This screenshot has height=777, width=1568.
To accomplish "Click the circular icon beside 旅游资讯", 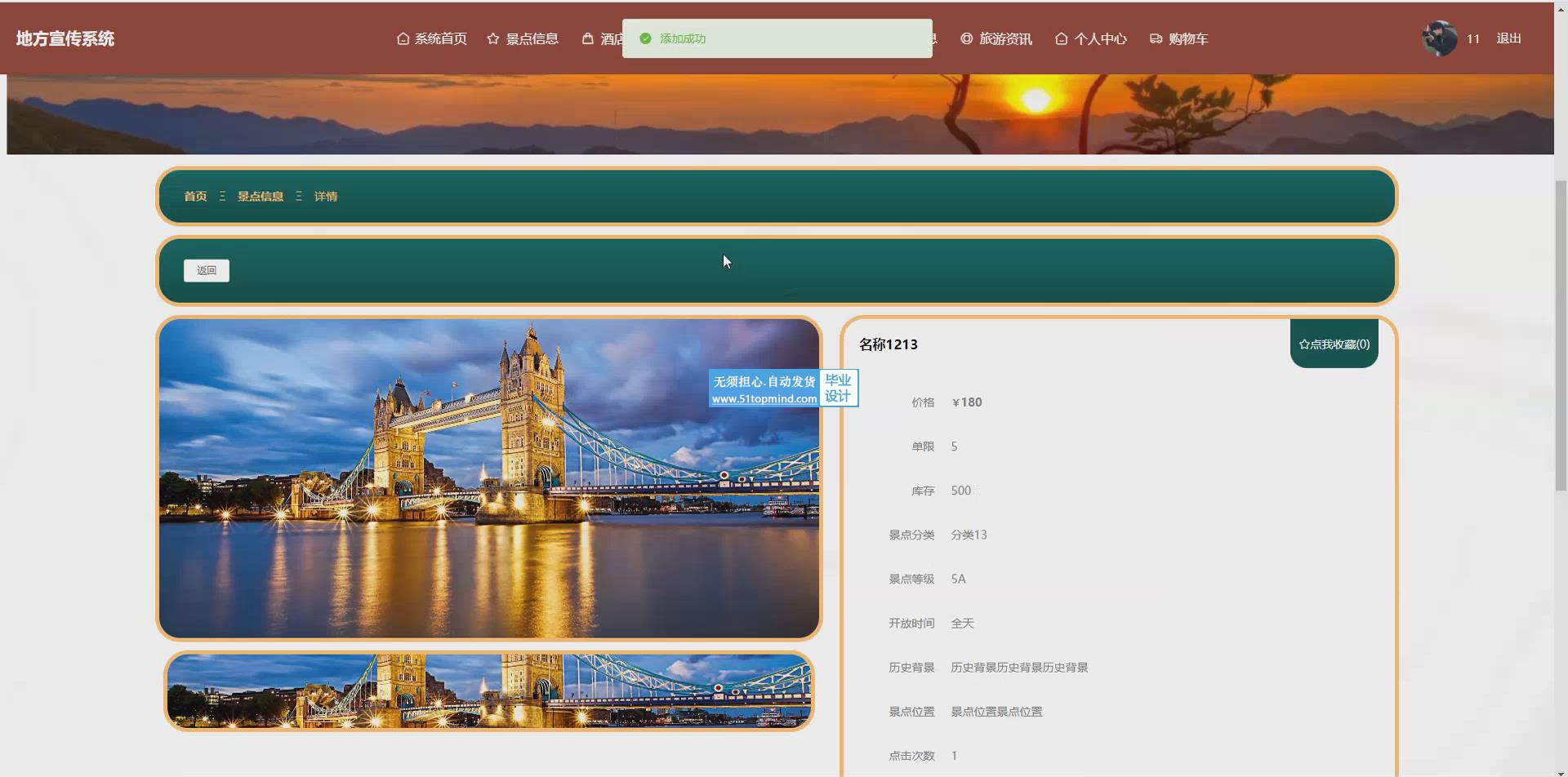I will tap(967, 38).
